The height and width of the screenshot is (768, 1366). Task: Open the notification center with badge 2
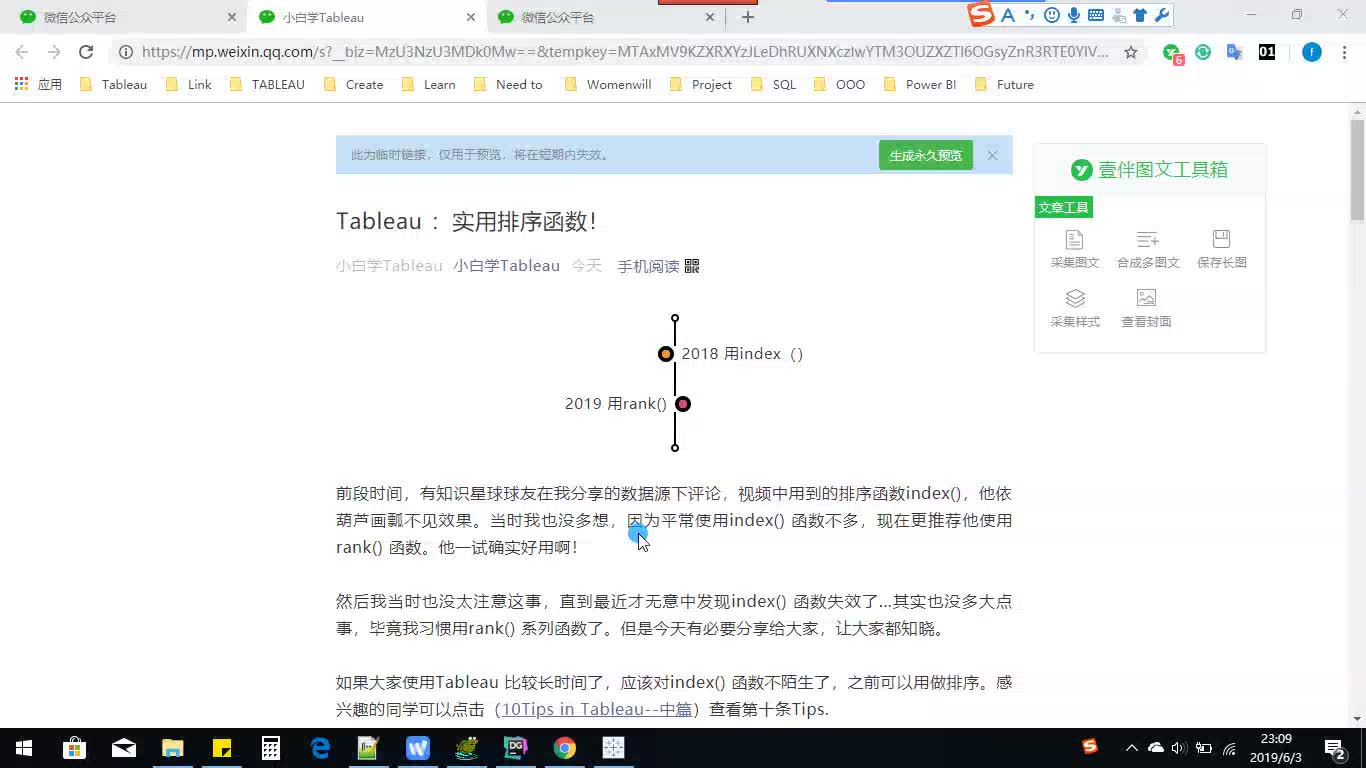(x=1334, y=748)
